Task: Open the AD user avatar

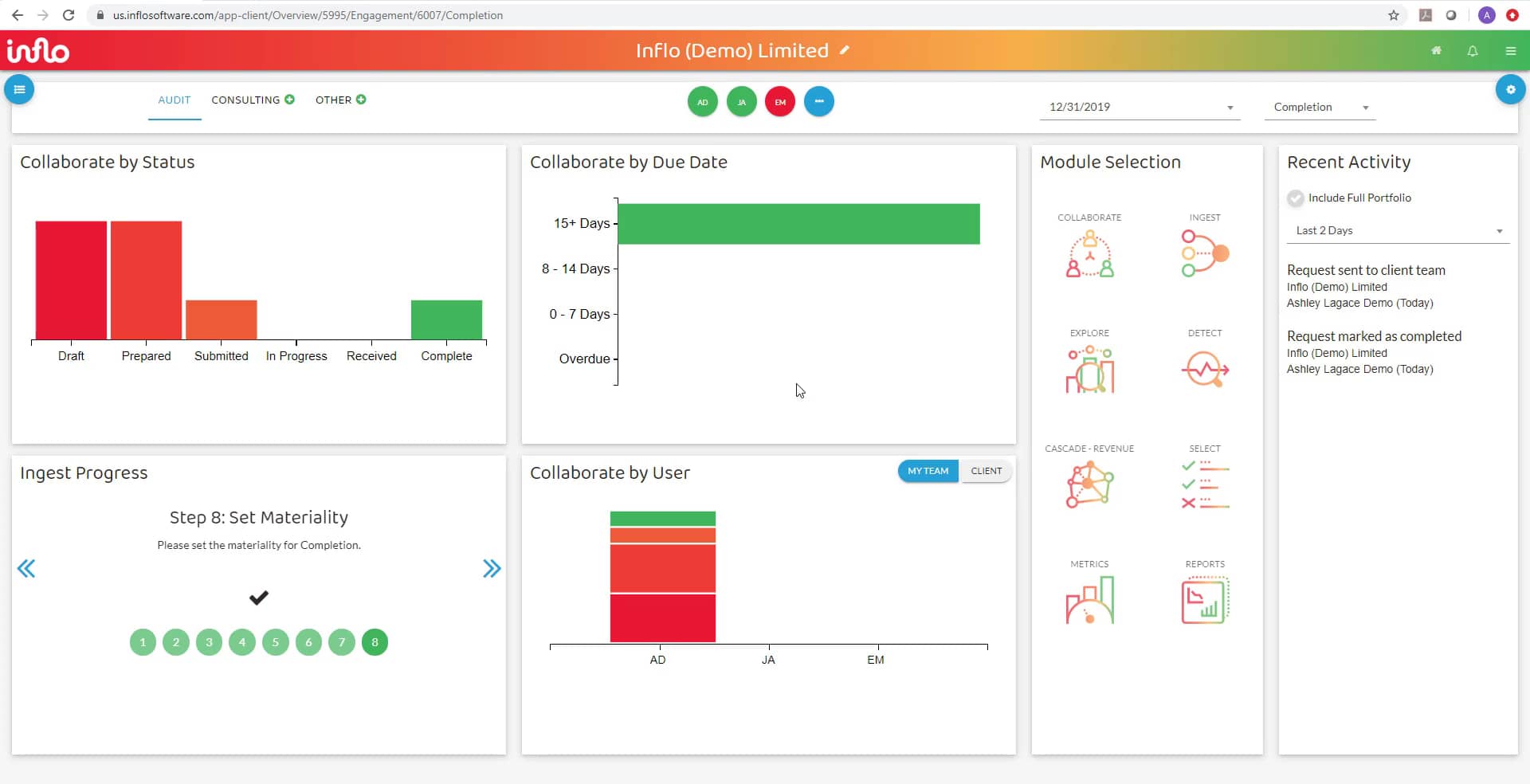Action: (x=702, y=101)
